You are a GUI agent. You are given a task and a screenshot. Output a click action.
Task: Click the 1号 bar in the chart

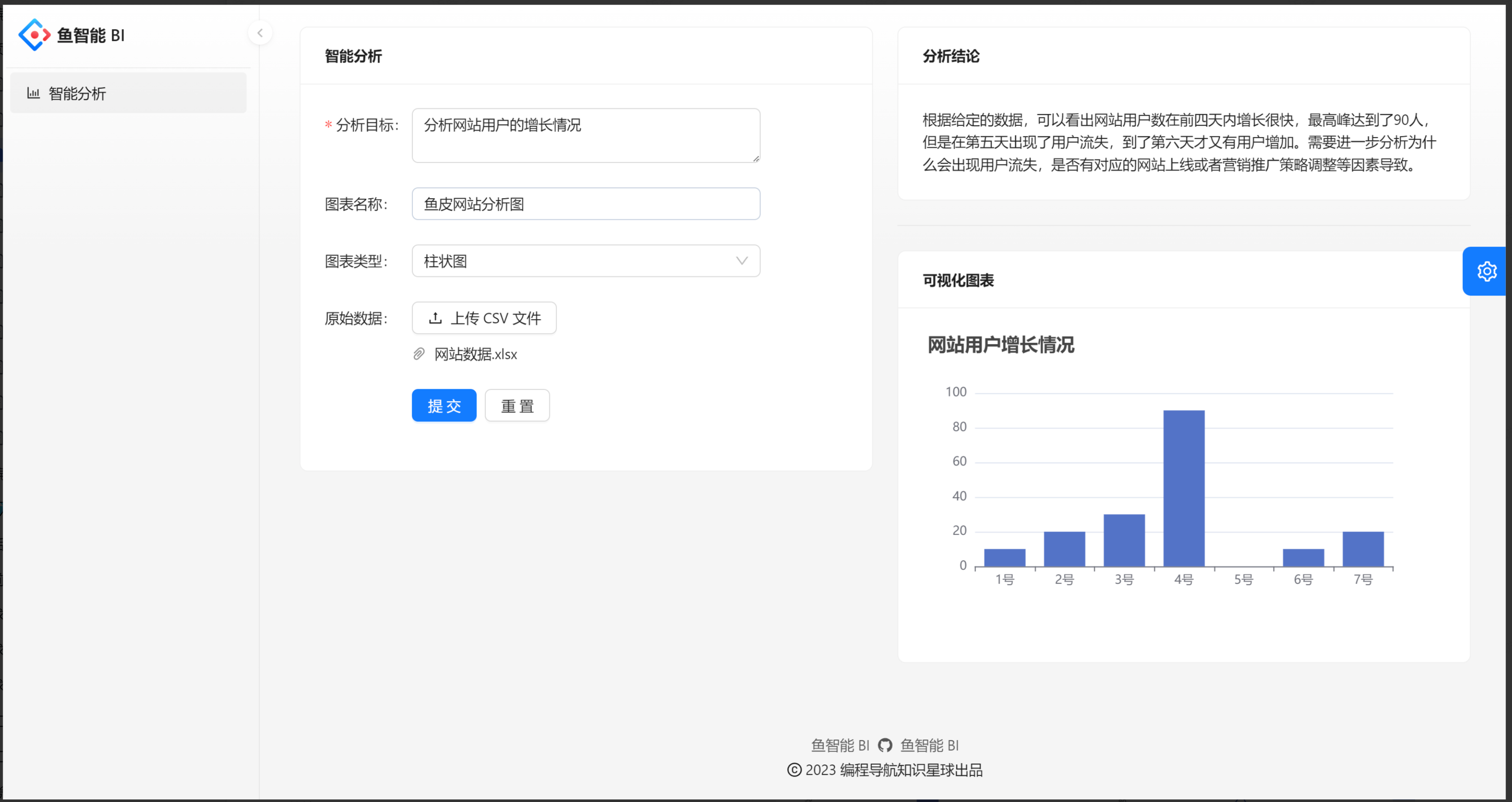1004,558
